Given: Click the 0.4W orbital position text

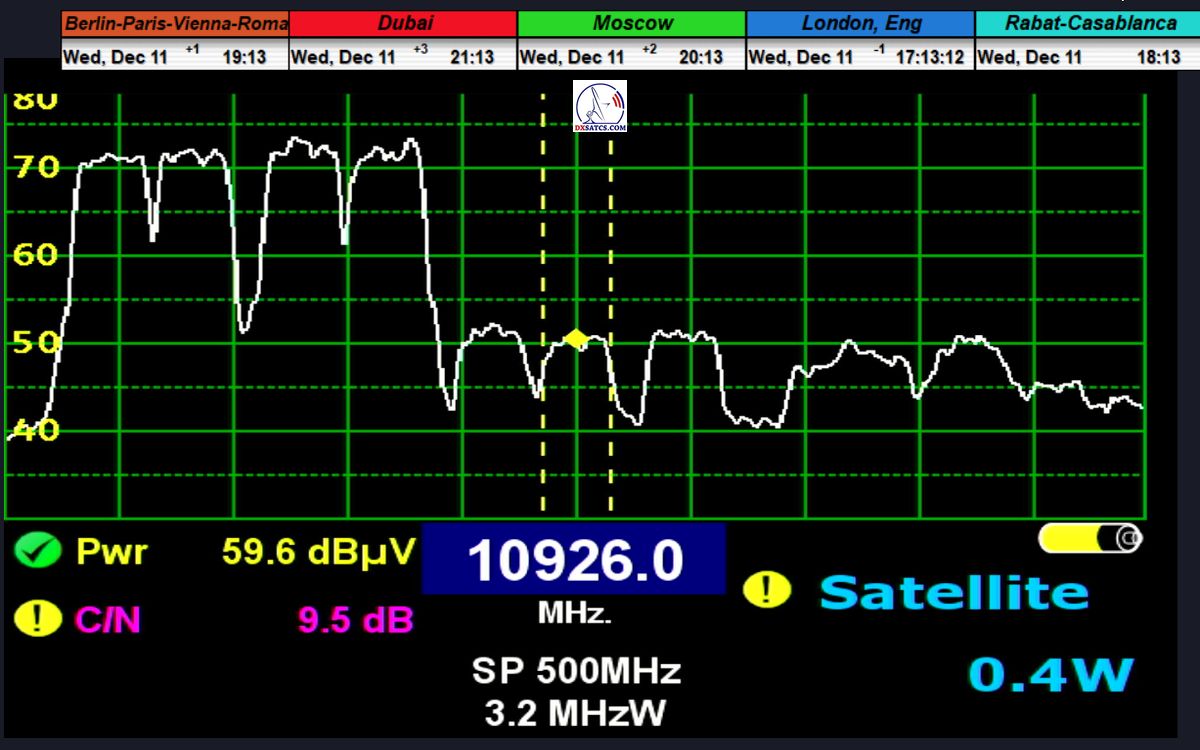Looking at the screenshot, I should [1051, 675].
